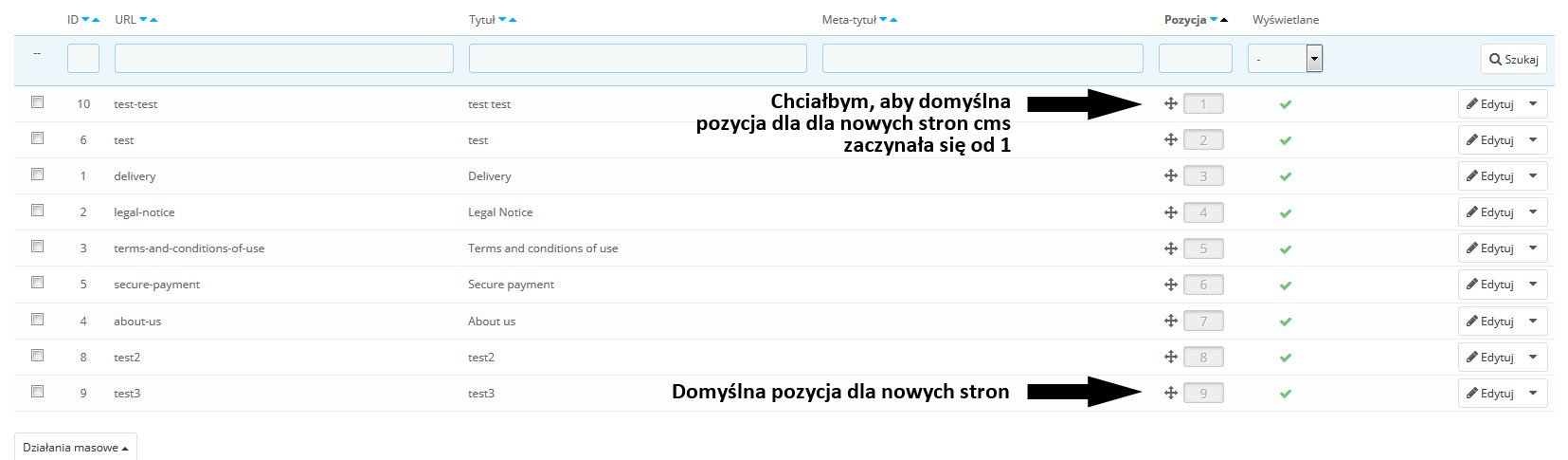Click the URL filter input field
Screen dimensions: 1568x460
[284, 59]
